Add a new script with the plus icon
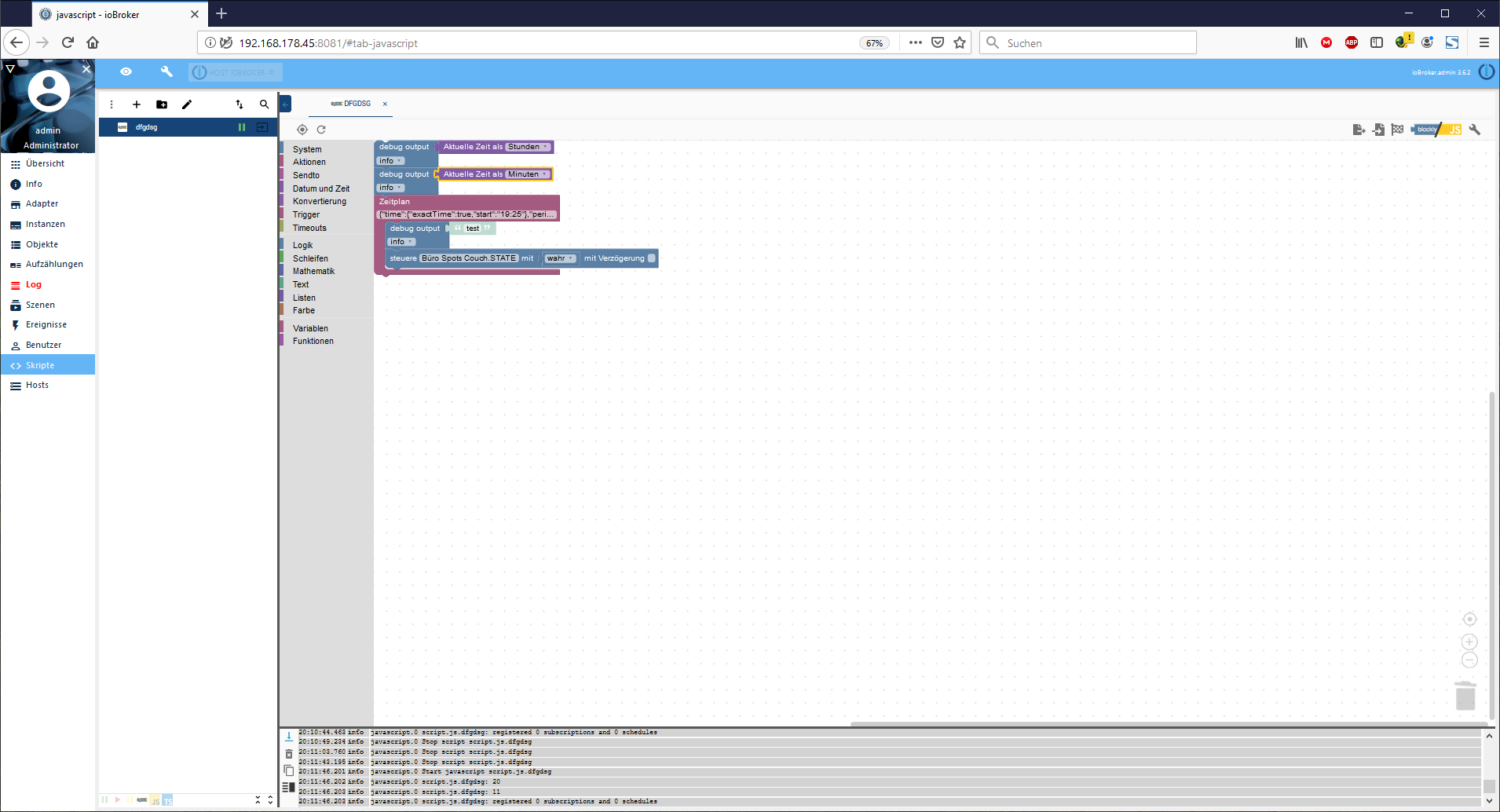 click(137, 104)
